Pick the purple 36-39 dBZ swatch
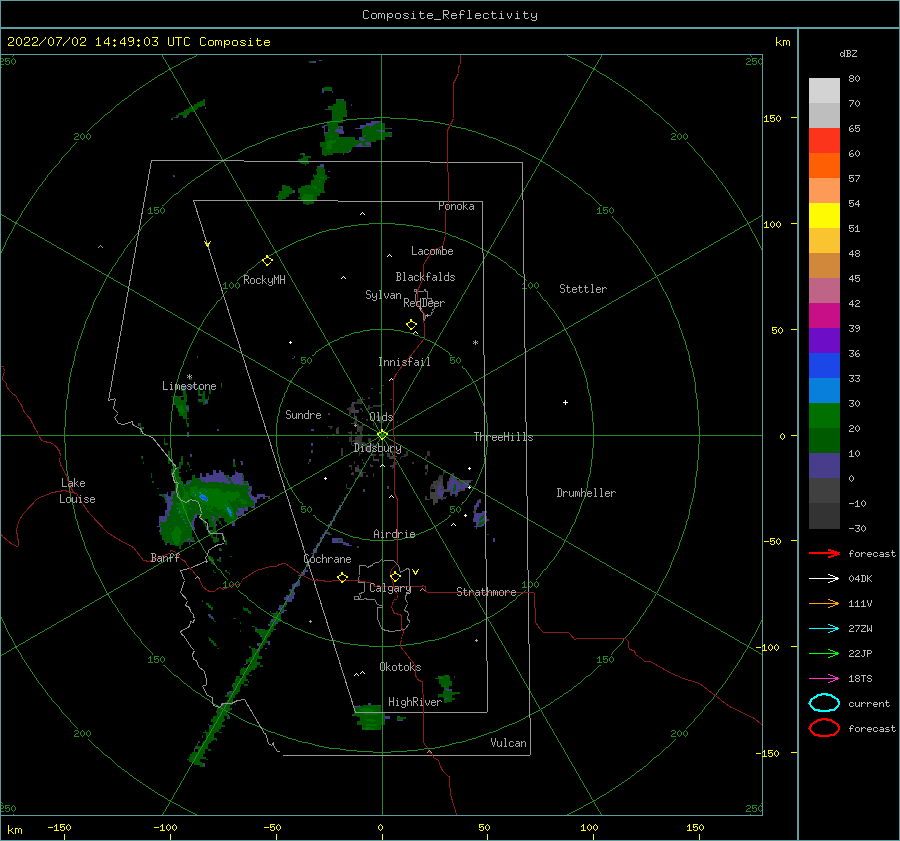The height and width of the screenshot is (841, 900). [x=824, y=341]
